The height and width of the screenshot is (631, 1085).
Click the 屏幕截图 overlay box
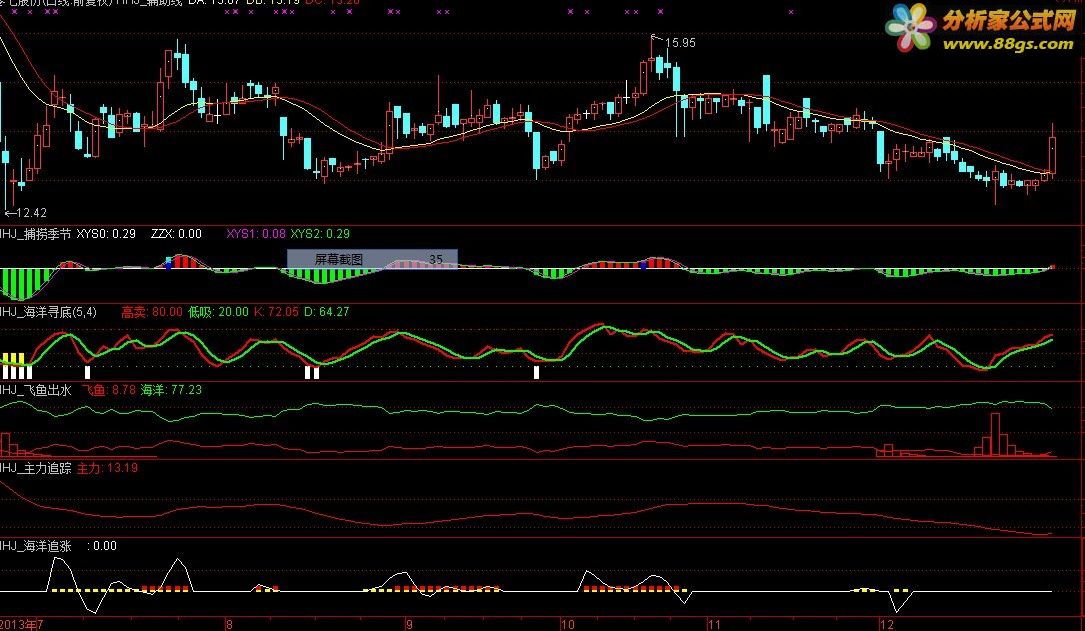(x=372, y=259)
